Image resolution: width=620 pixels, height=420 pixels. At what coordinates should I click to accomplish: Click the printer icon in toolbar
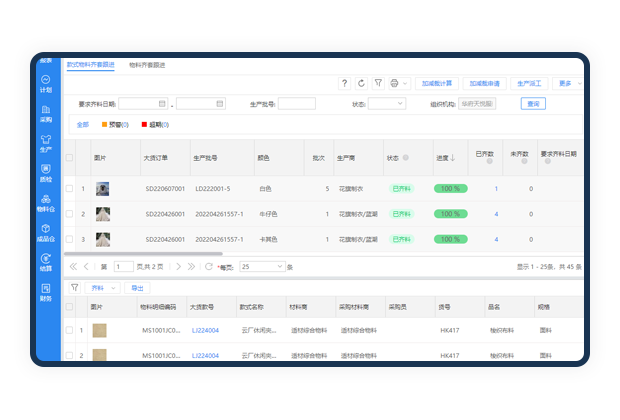pos(395,83)
